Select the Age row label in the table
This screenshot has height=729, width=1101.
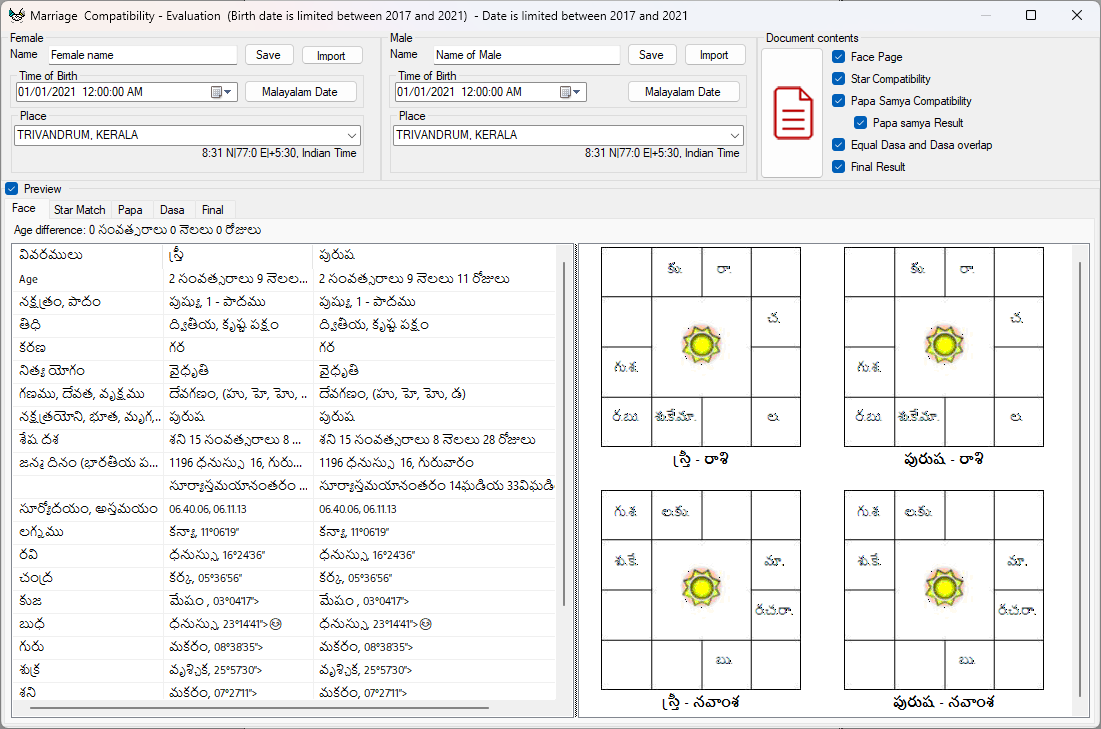coord(29,279)
